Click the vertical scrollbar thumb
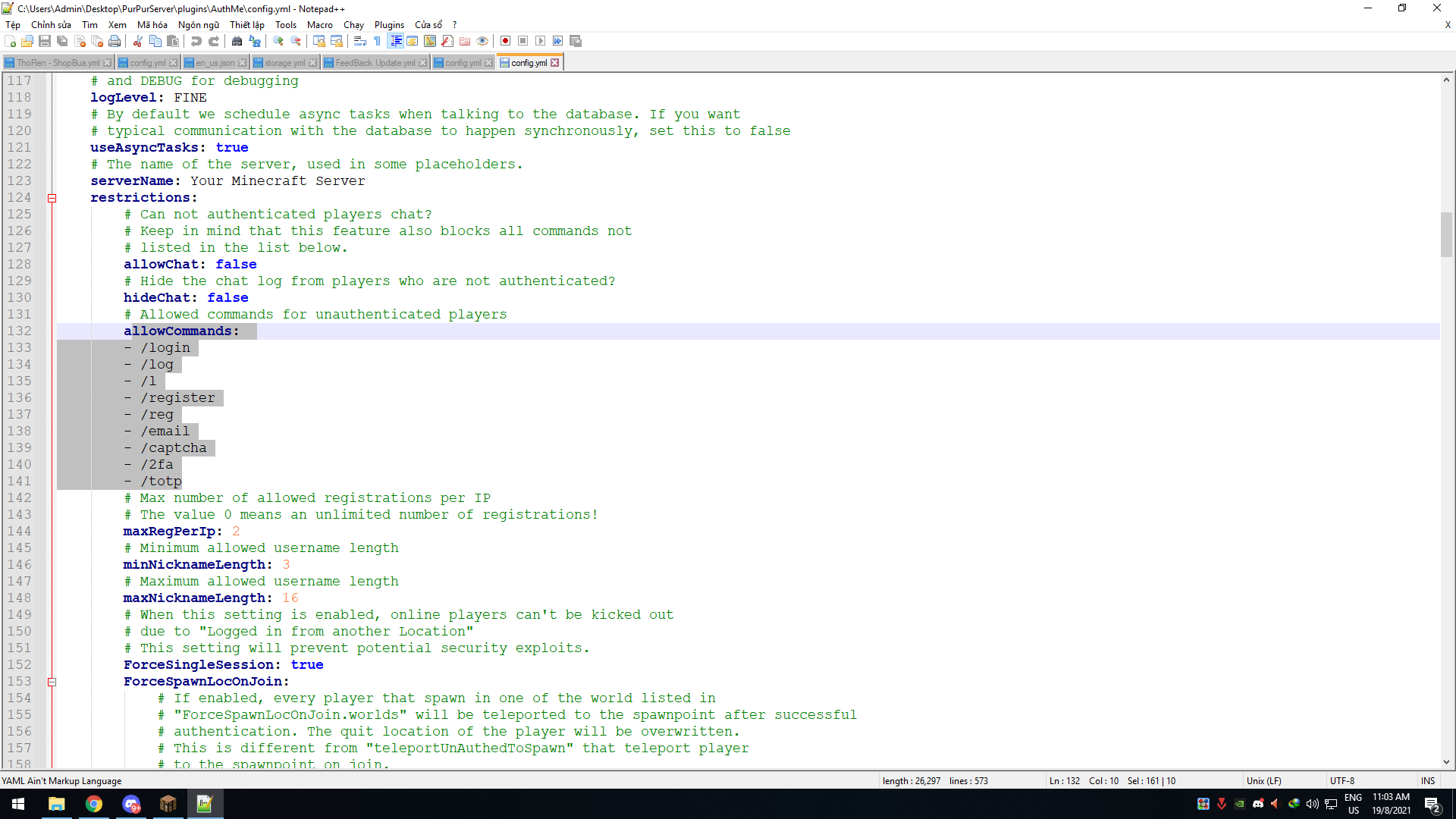The image size is (1456, 819). tap(1446, 234)
